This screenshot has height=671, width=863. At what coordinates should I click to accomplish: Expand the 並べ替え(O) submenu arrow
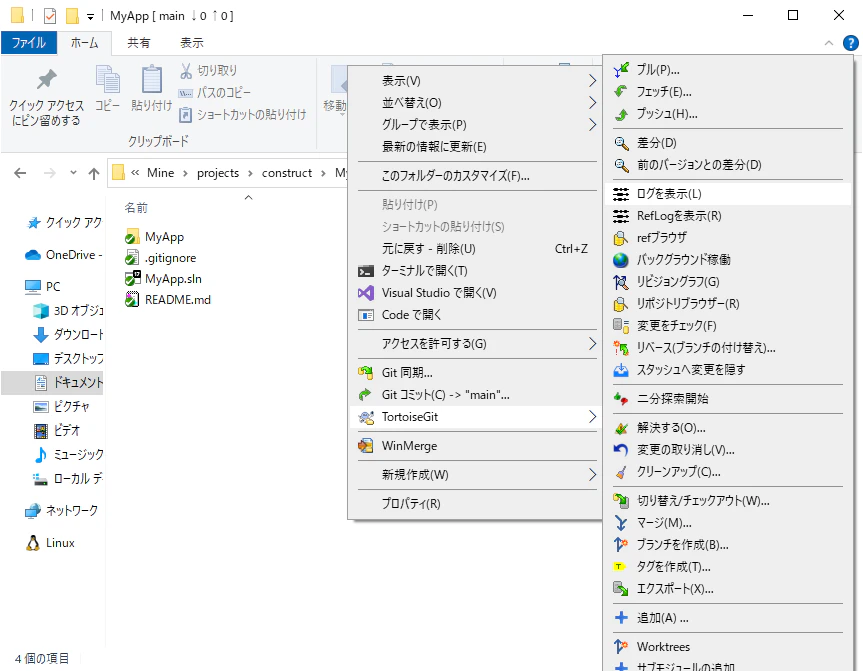592,103
